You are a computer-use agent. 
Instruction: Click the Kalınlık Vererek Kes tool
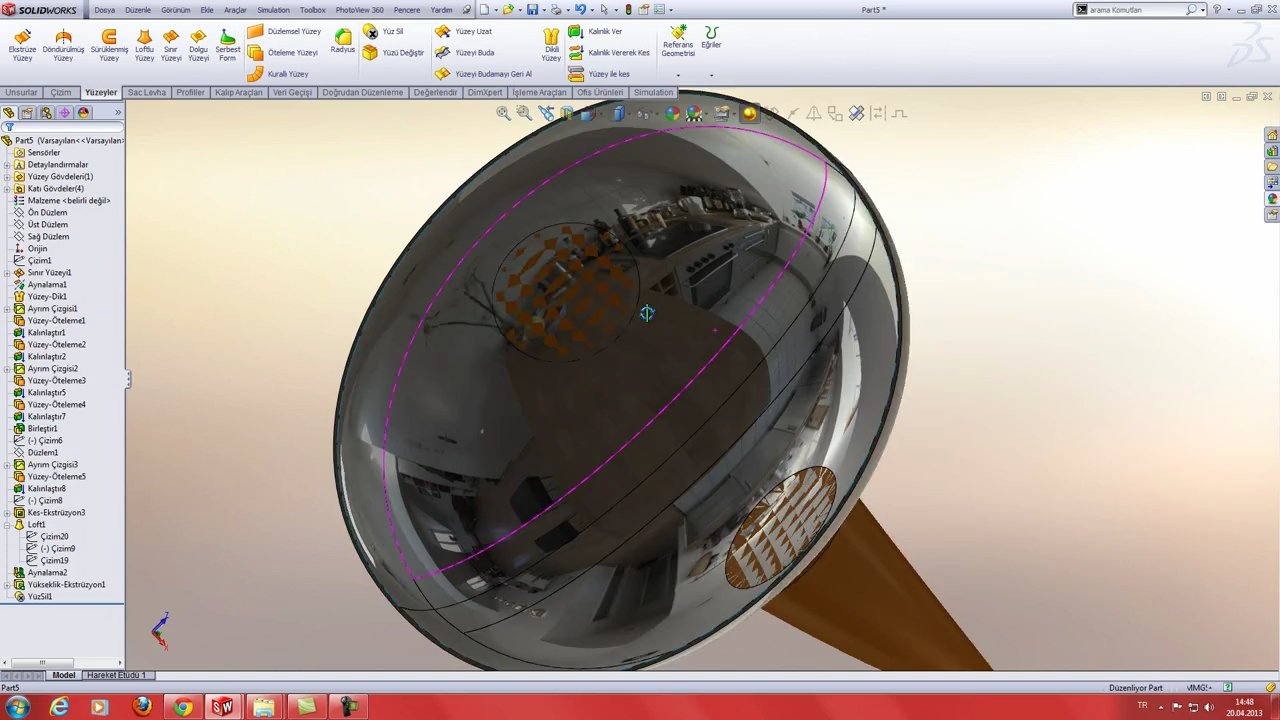click(609, 52)
